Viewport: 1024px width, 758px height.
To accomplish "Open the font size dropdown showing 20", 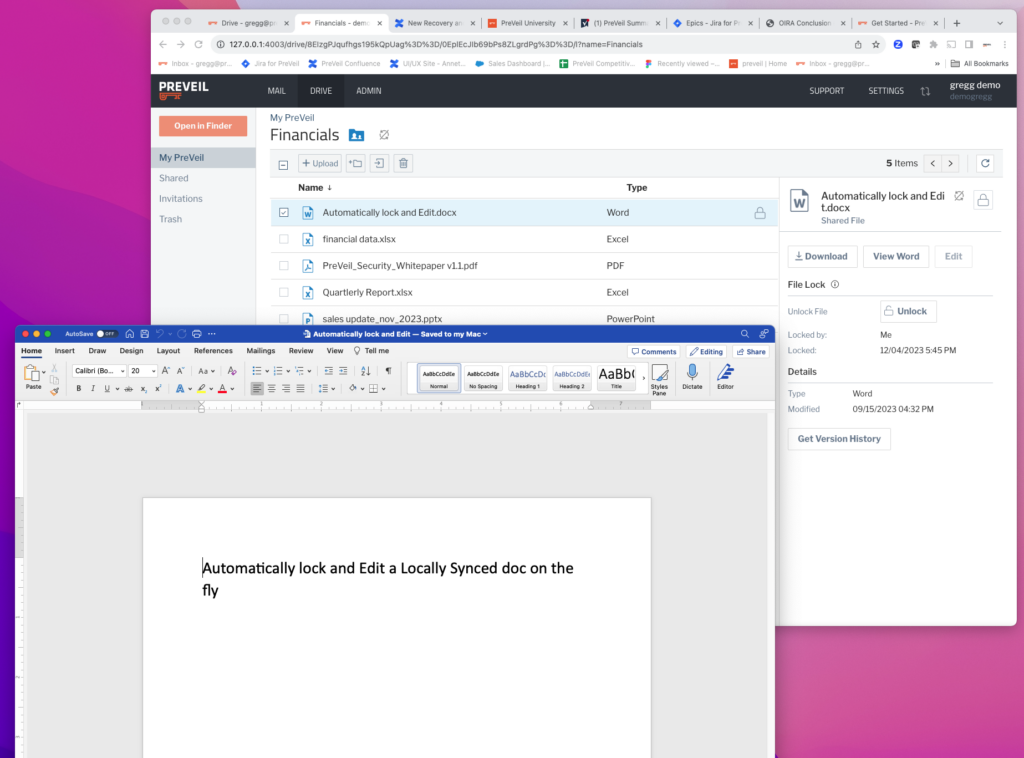I will (153, 371).
